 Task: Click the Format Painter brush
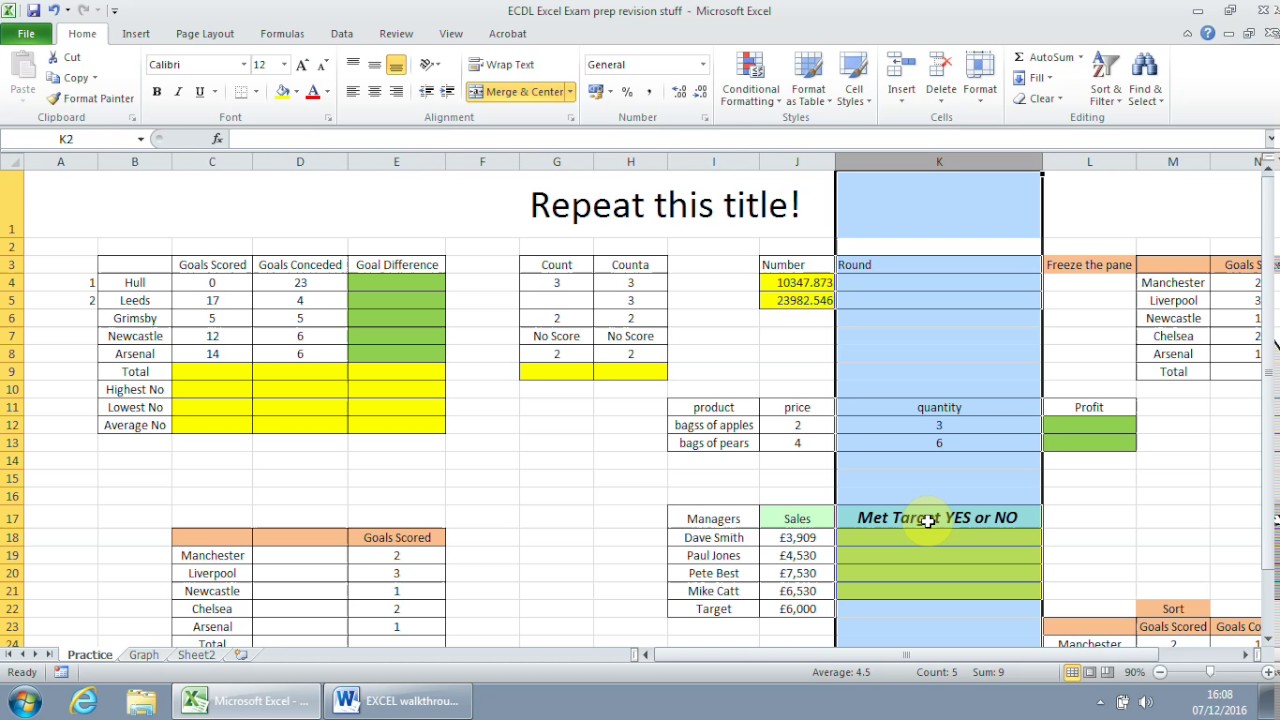[54, 98]
